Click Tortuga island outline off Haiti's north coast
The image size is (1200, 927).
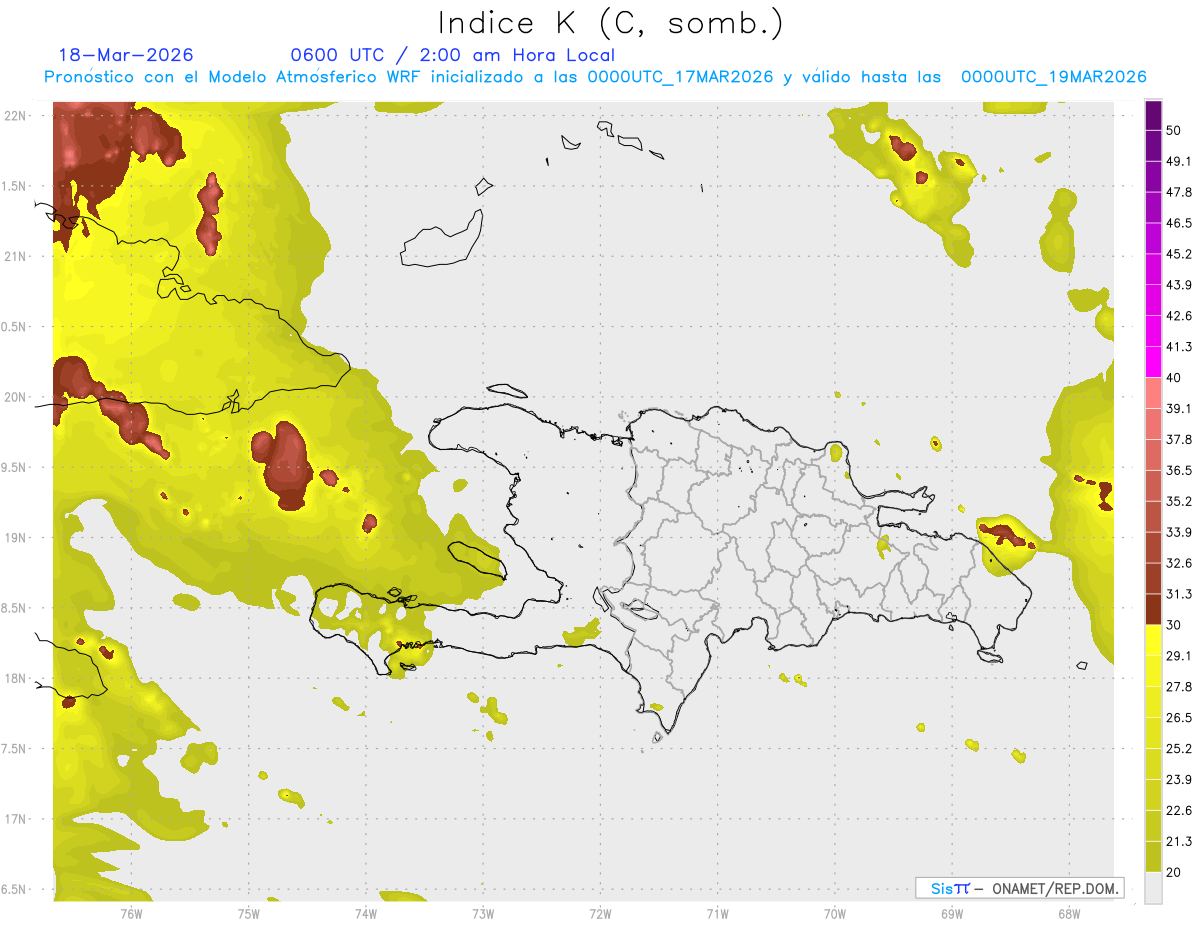click(x=507, y=391)
